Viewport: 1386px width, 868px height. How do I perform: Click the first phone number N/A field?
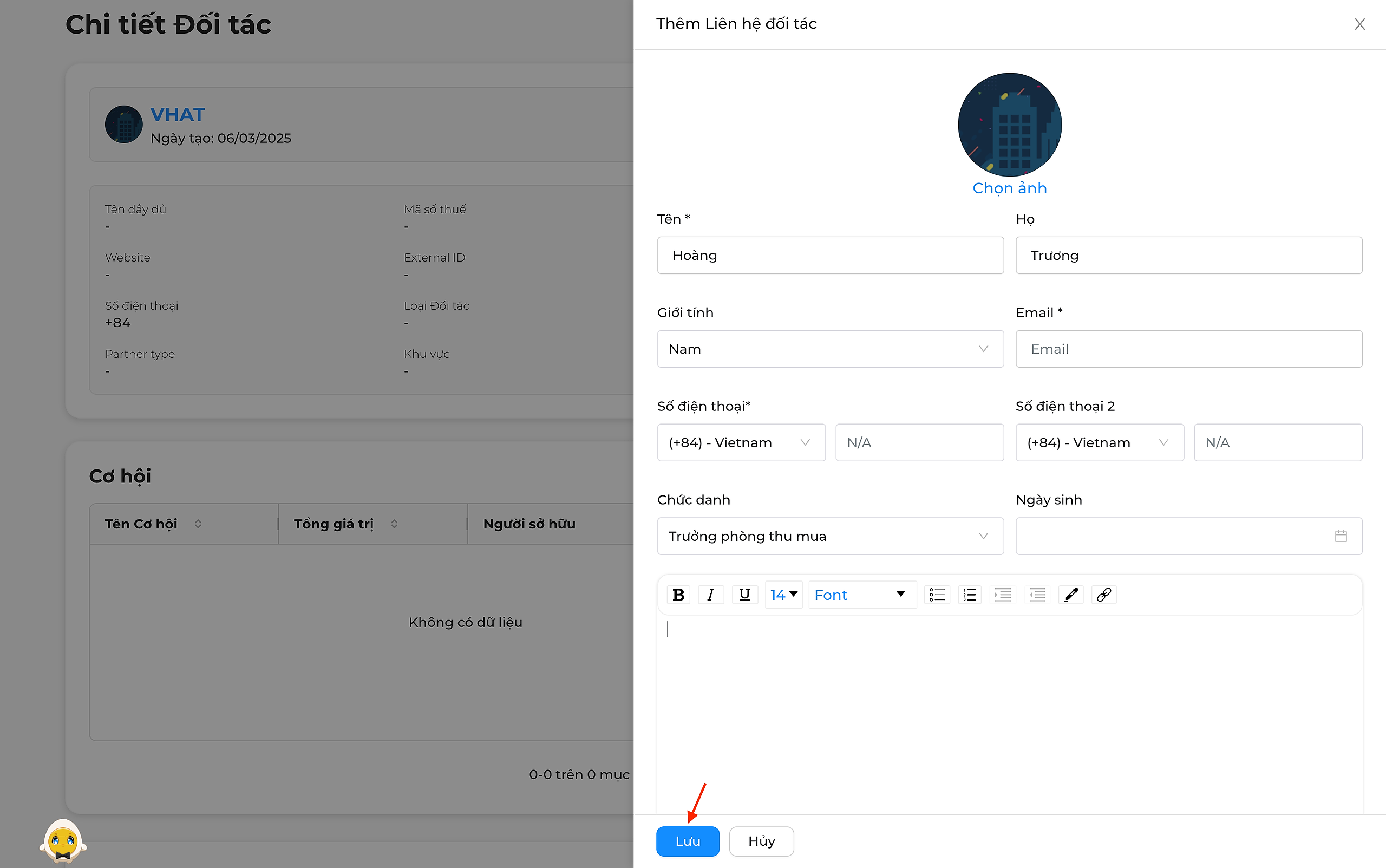pos(919,442)
